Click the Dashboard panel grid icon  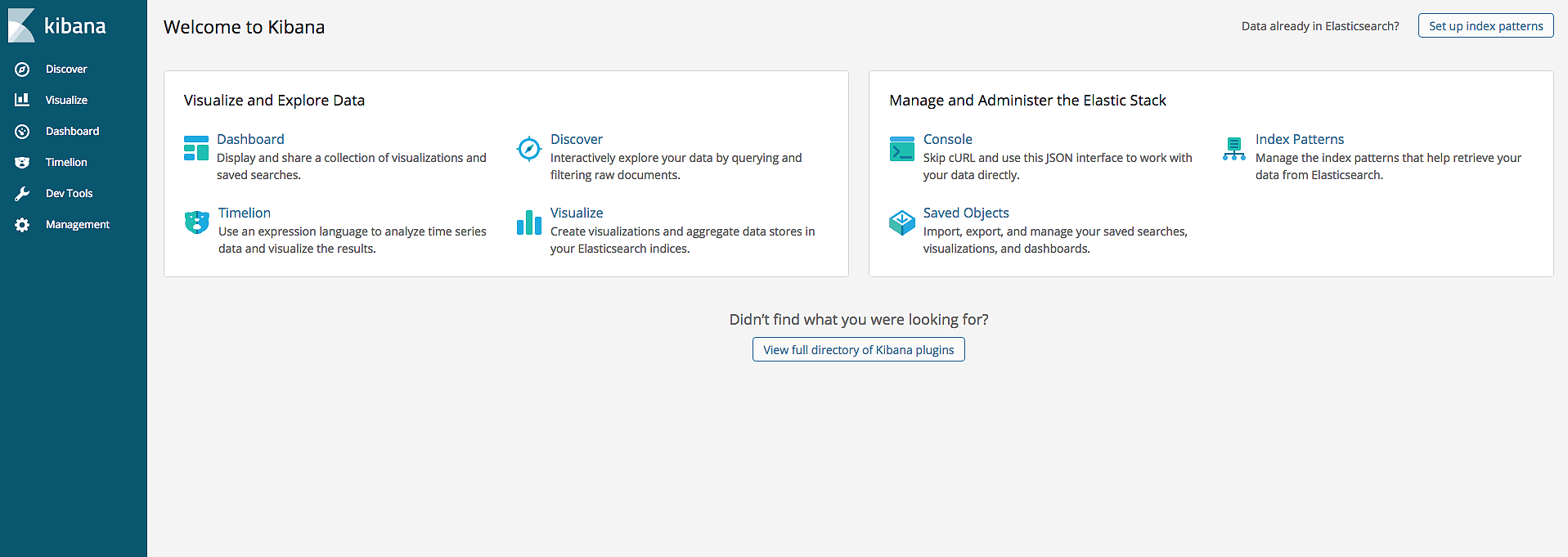[x=196, y=148]
